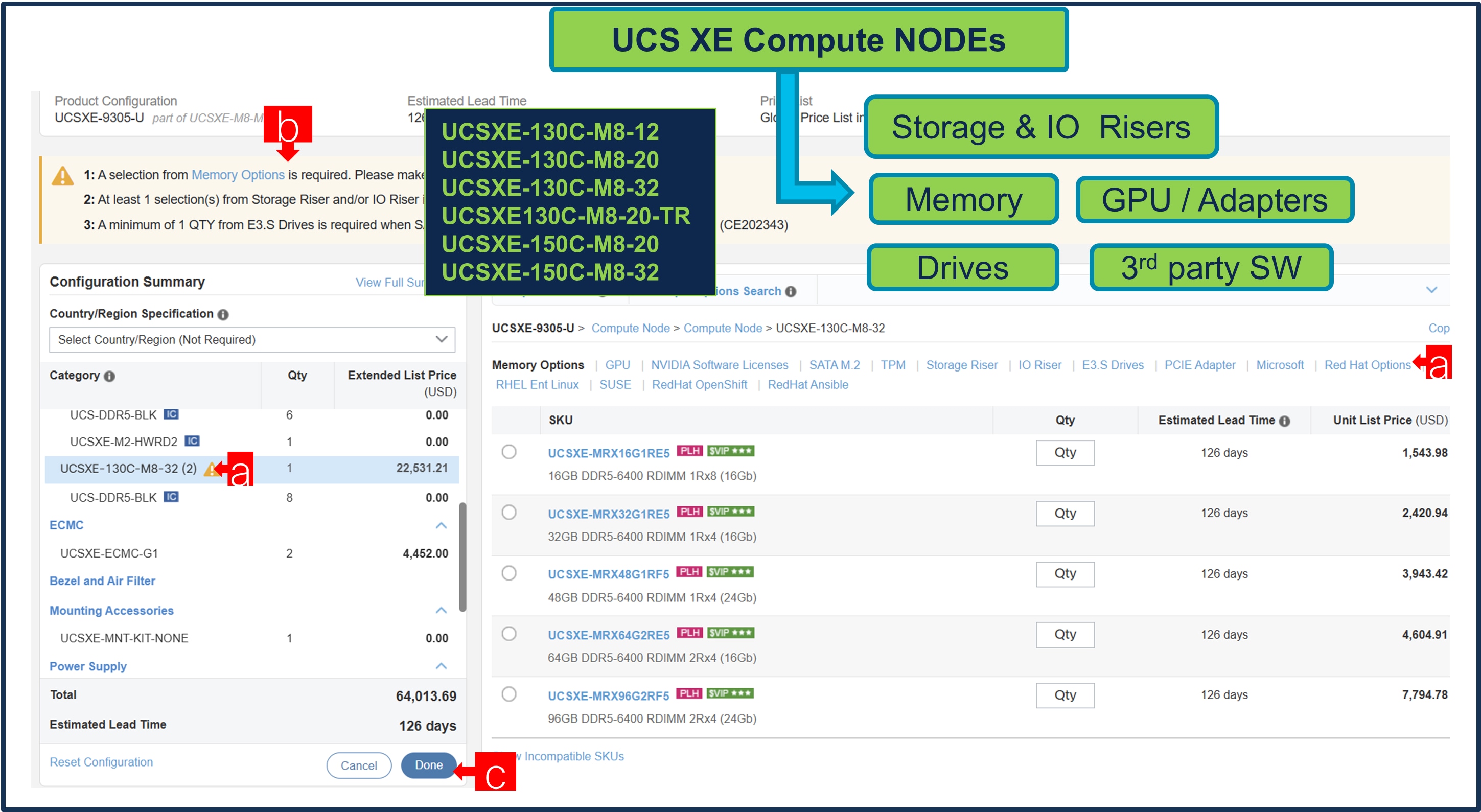Open the Memory Options link in warning message
The height and width of the screenshot is (812, 1481).
pyautogui.click(x=238, y=175)
